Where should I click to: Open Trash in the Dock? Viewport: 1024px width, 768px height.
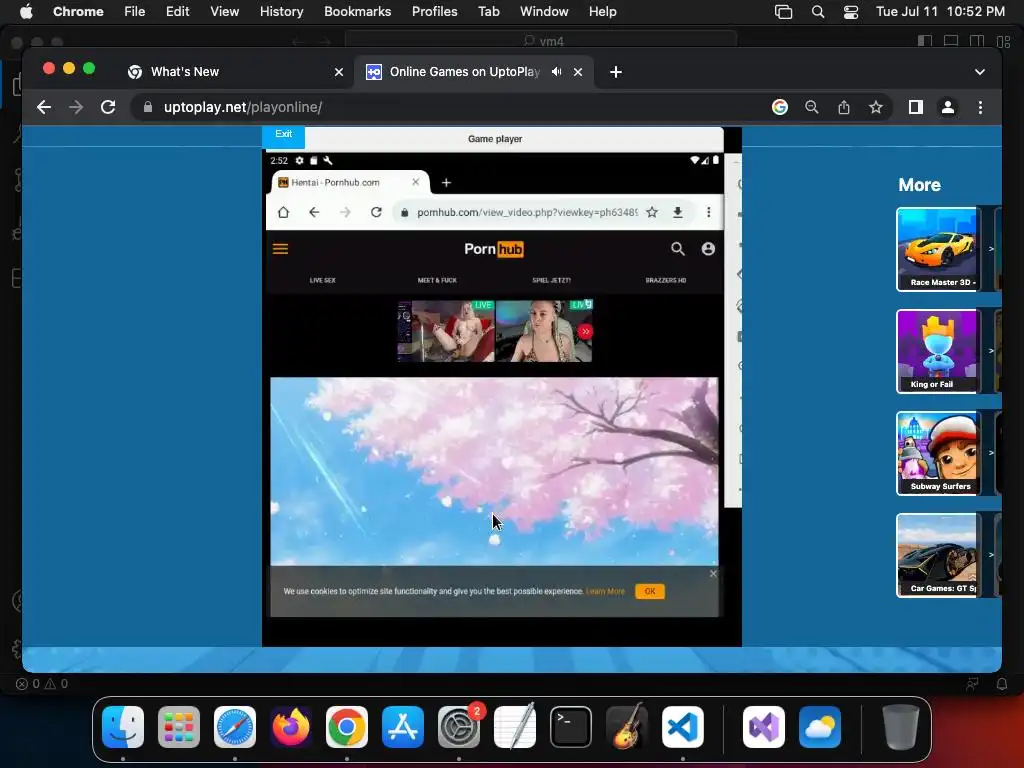pyautogui.click(x=901, y=726)
